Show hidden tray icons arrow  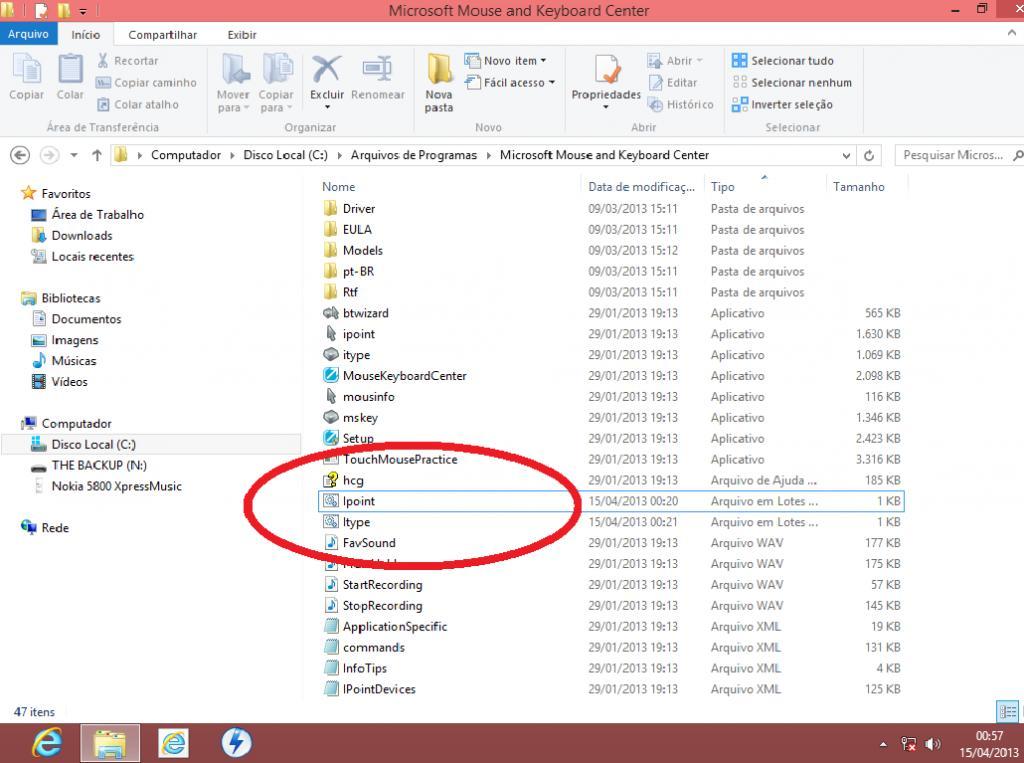(x=883, y=744)
